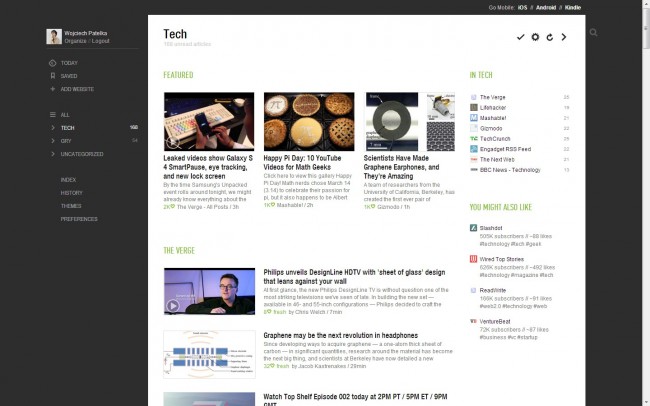Open the iOS mobile link
650x406 pixels.
coord(522,7)
